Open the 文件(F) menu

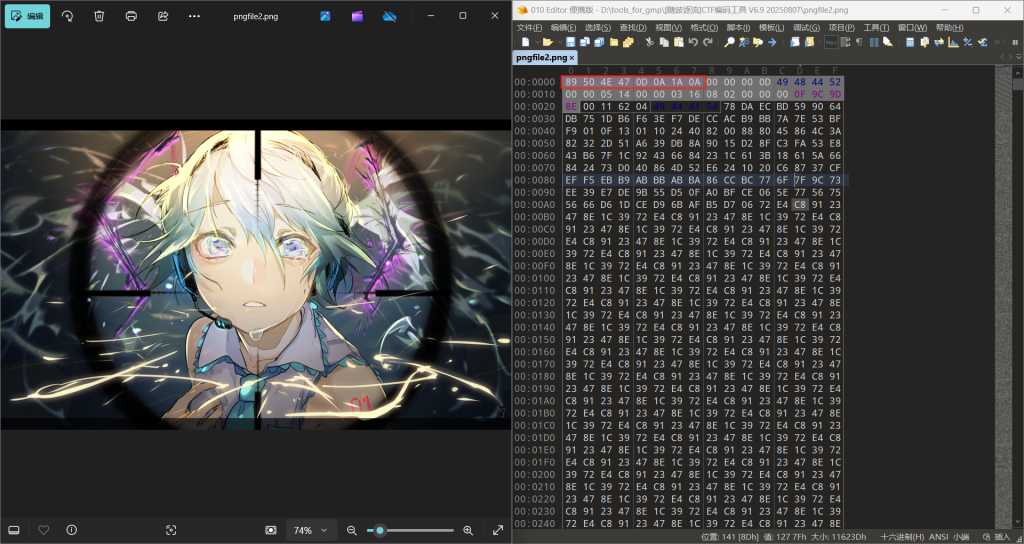[531, 27]
